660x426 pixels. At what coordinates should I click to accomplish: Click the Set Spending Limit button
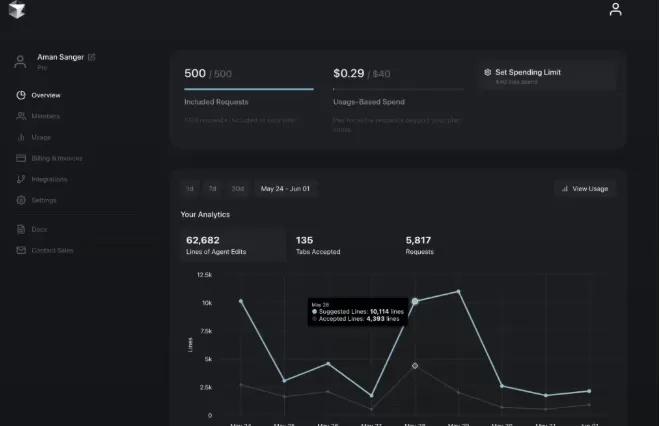pos(547,76)
